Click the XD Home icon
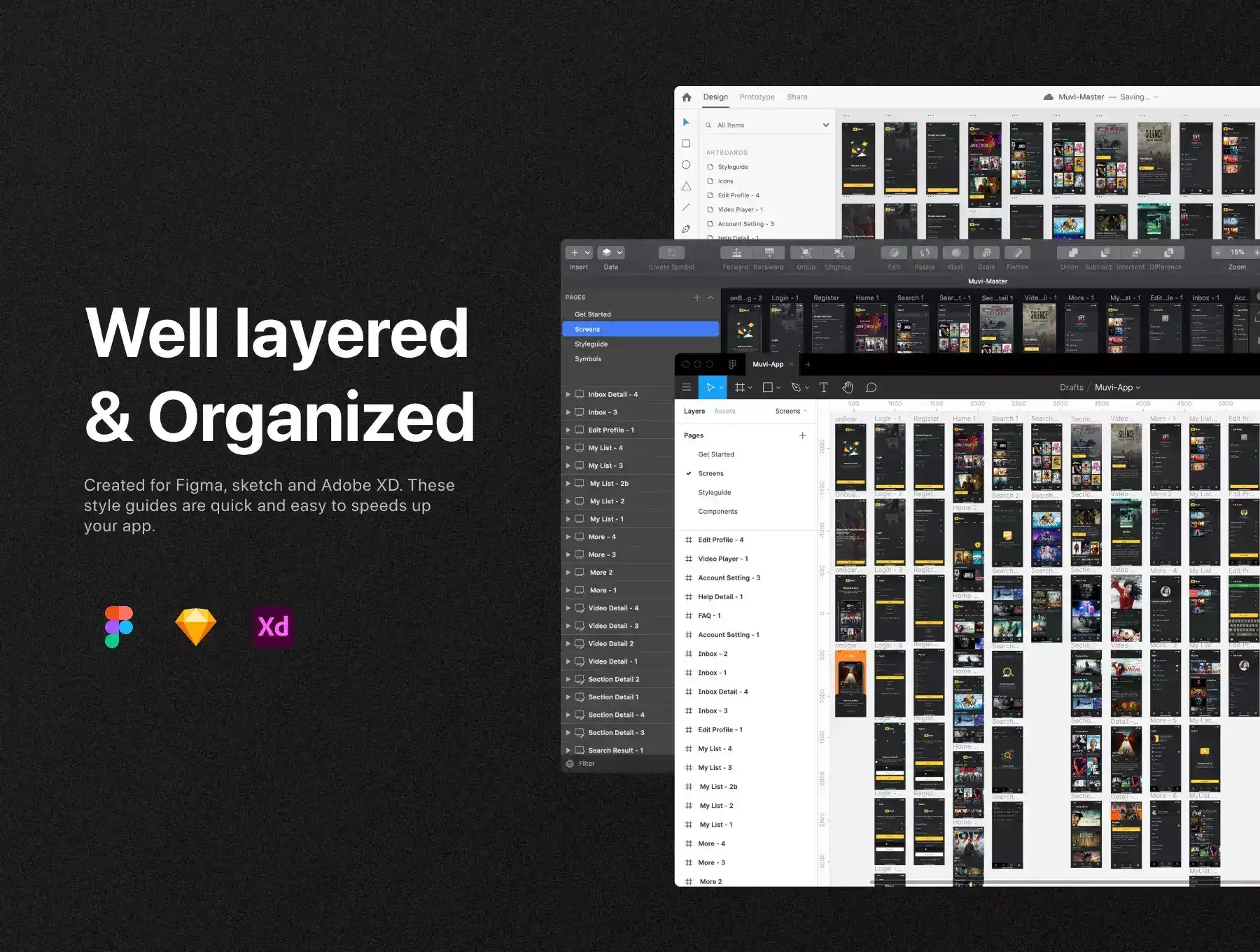Viewport: 1260px width, 952px height. coord(687,97)
